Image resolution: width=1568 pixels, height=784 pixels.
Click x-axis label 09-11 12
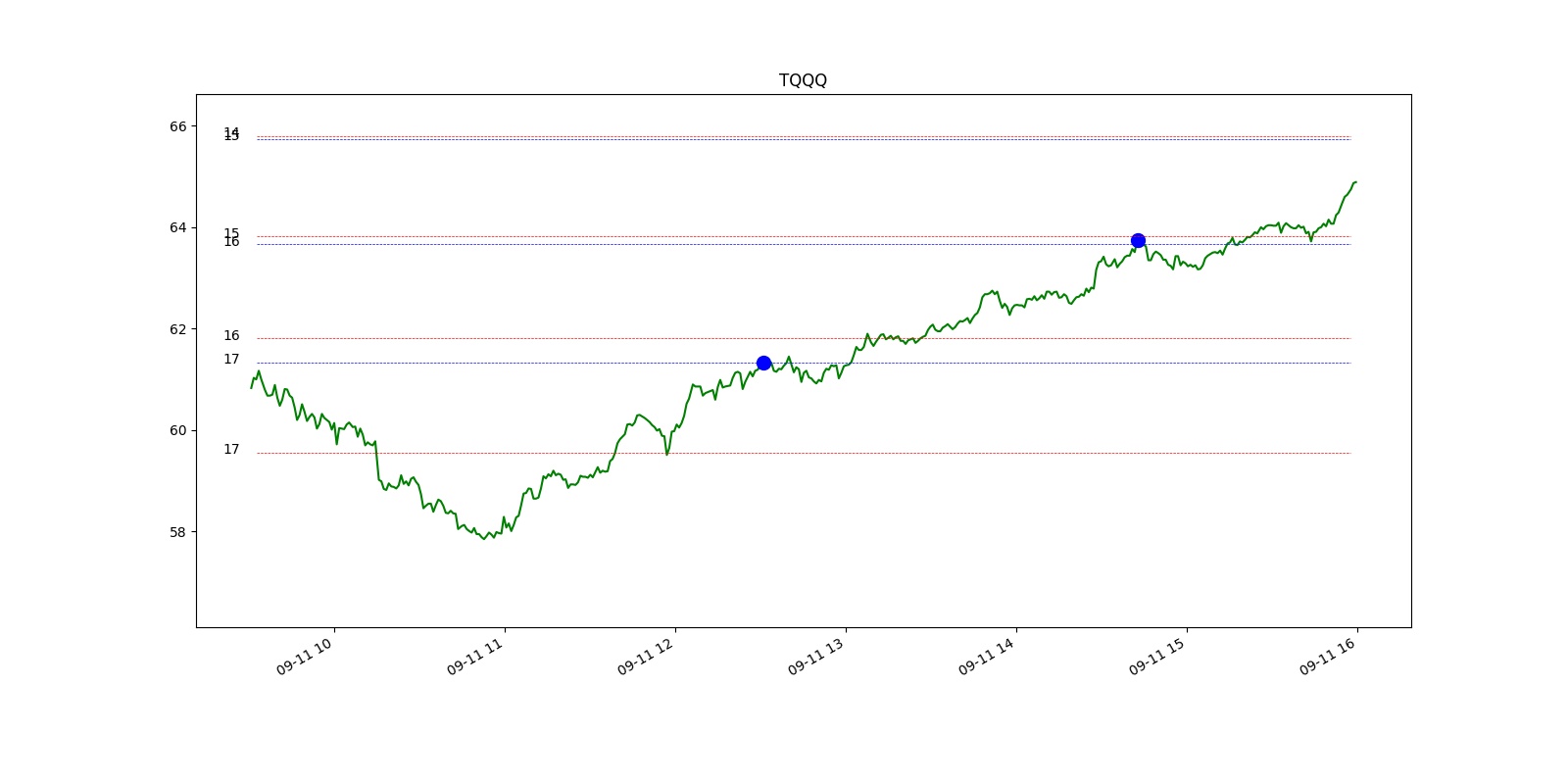pos(646,656)
